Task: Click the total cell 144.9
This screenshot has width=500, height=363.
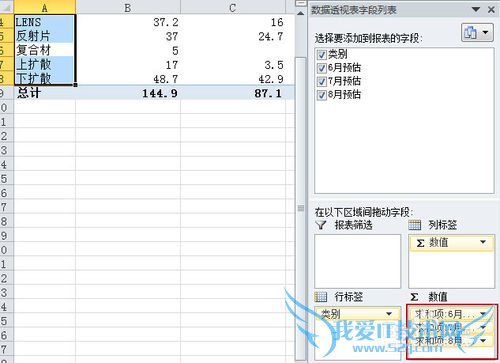Action: click(x=128, y=93)
